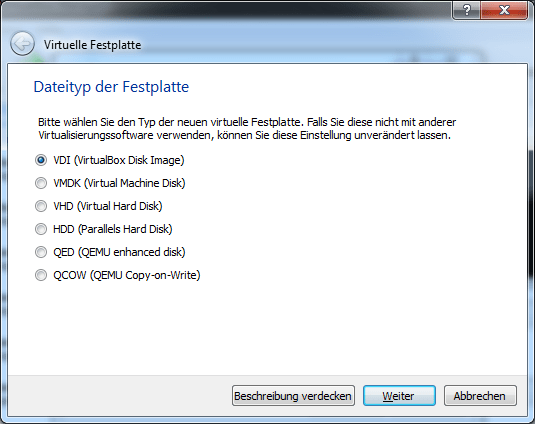Open help with the question mark button

tap(466, 10)
